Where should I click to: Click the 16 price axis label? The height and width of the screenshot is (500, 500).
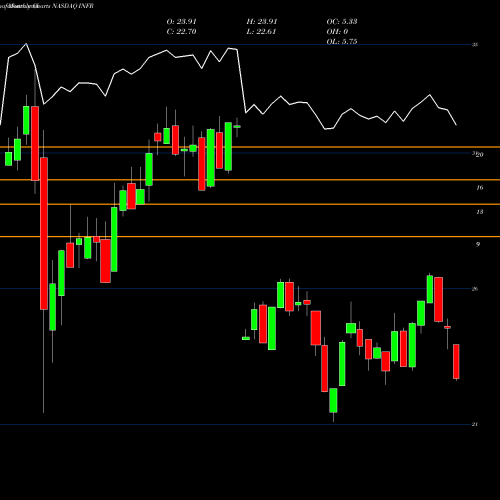pos(479,188)
